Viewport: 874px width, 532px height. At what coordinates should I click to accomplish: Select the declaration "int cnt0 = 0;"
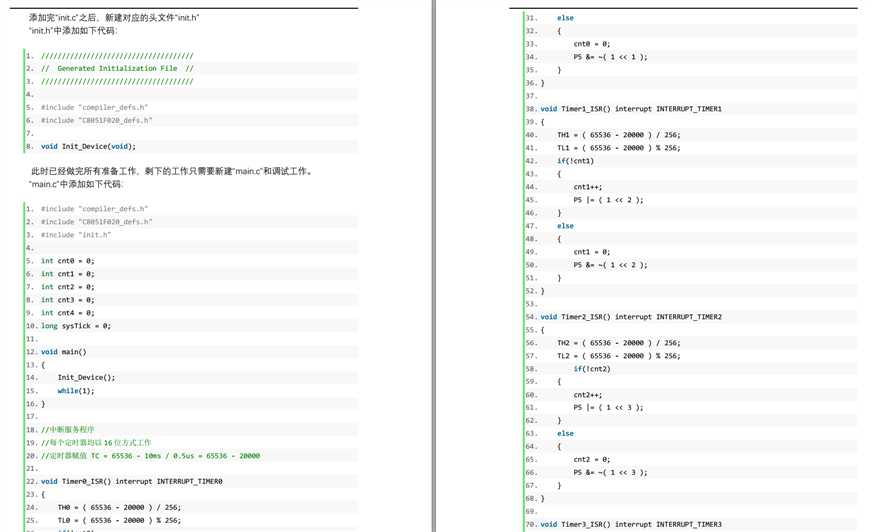point(67,261)
